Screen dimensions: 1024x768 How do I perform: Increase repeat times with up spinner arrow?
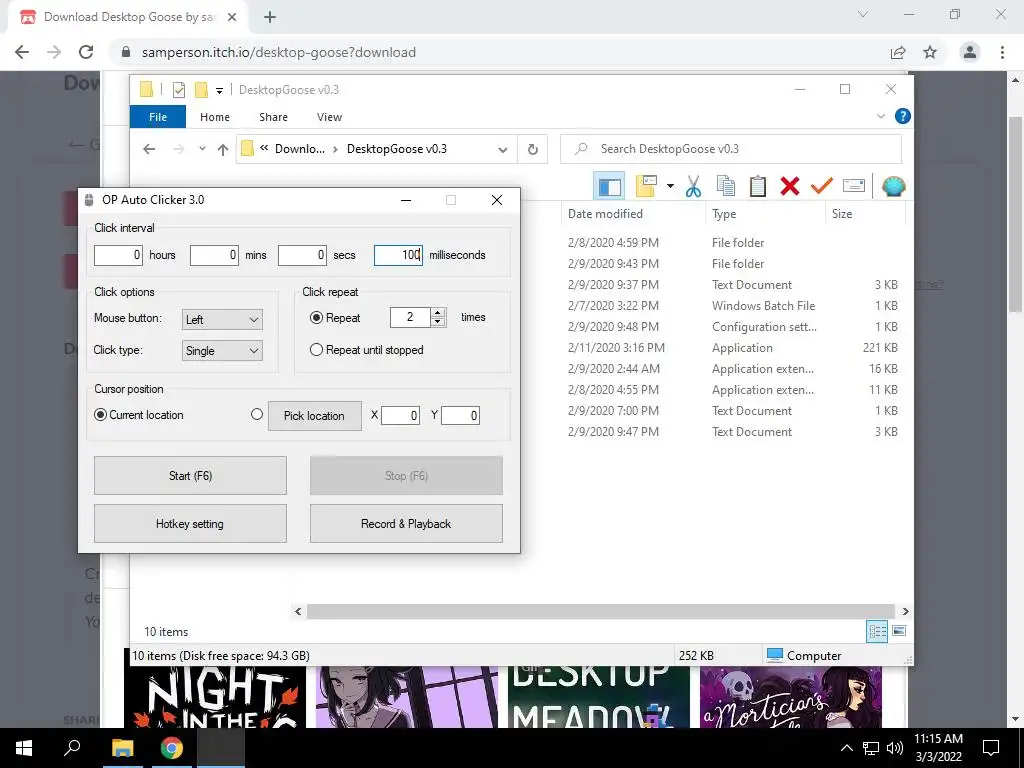point(438,312)
